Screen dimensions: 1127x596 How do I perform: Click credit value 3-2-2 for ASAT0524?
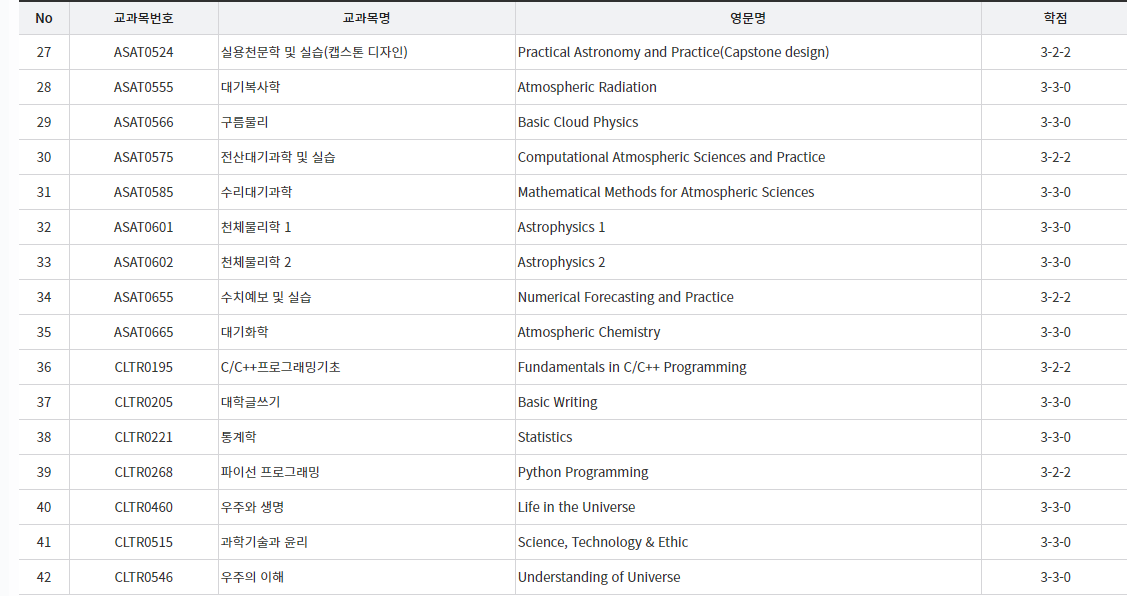[1055, 52]
